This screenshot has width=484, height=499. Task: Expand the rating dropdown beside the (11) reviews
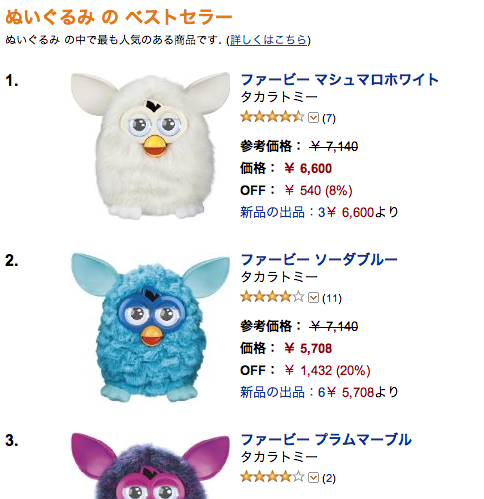click(x=313, y=297)
